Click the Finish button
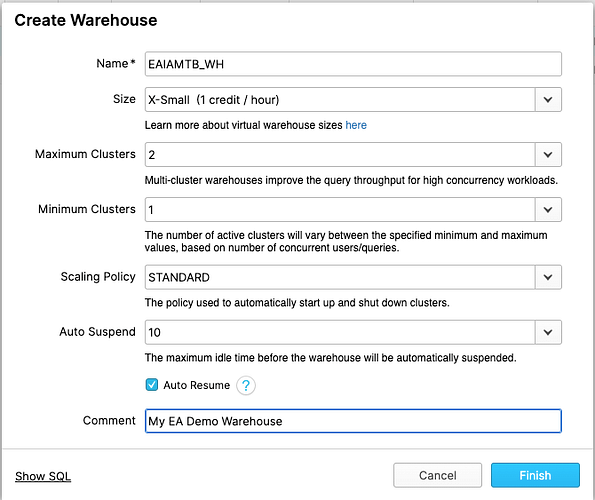The image size is (595, 500). [x=535, y=475]
